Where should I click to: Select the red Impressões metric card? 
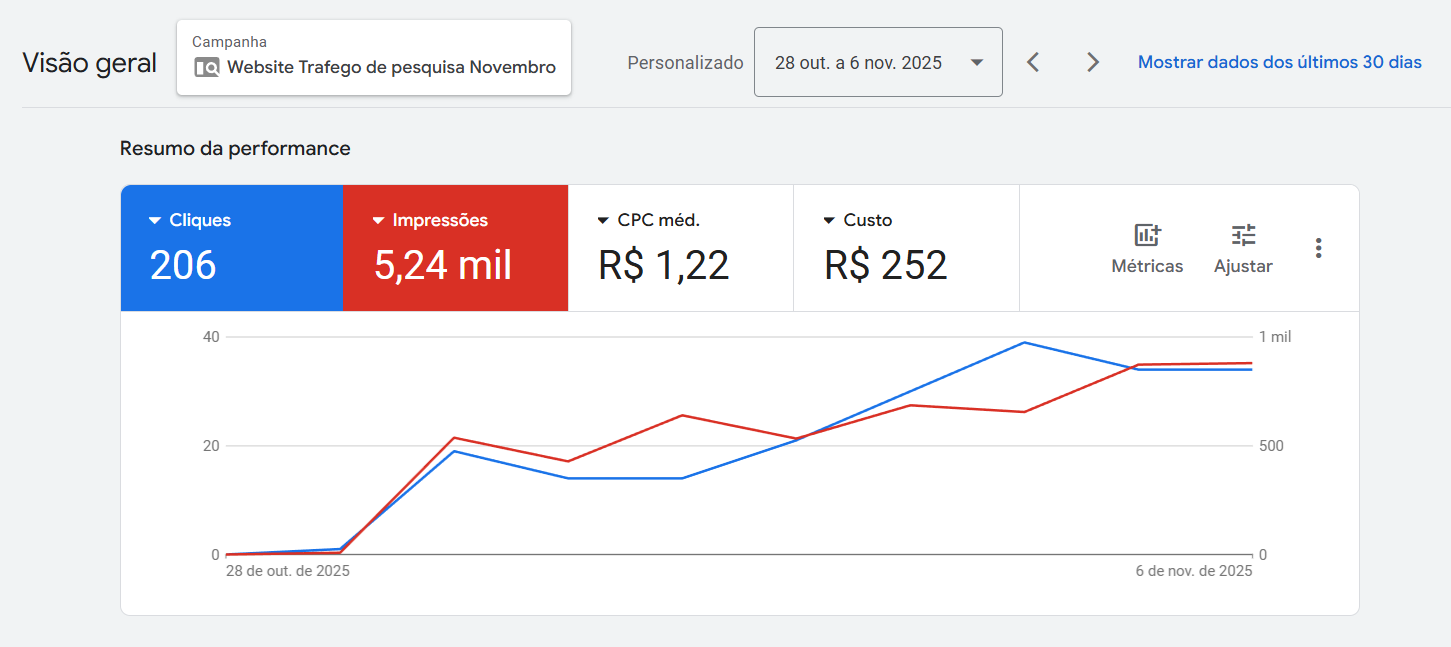pyautogui.click(x=456, y=248)
